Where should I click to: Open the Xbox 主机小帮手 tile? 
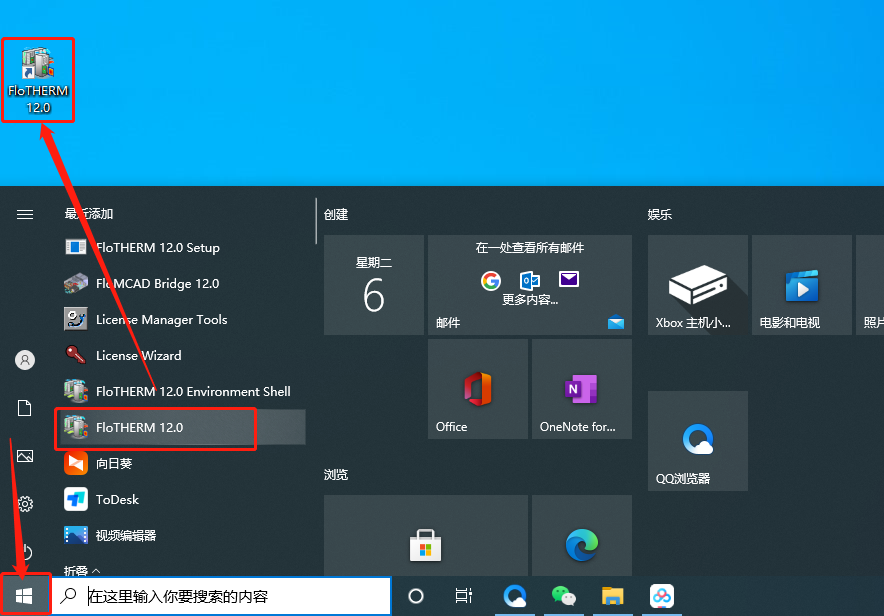(x=698, y=285)
